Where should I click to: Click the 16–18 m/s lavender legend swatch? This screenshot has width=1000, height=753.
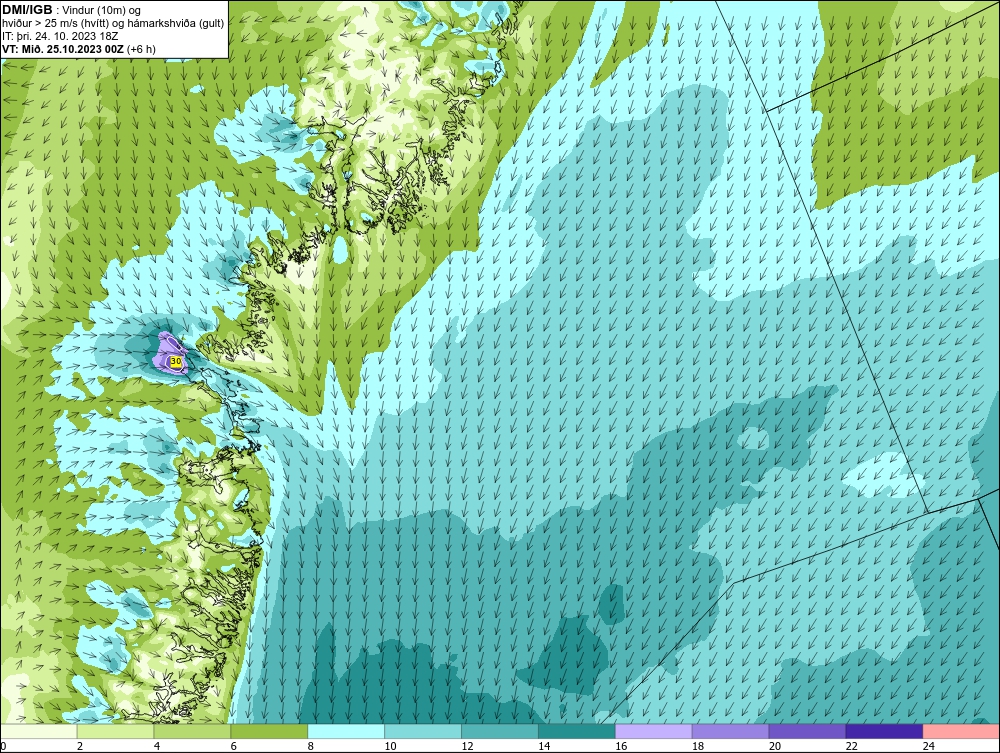coord(654,731)
